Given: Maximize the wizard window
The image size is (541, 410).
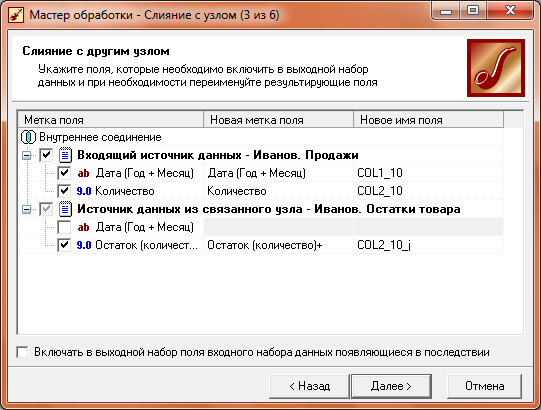Looking at the screenshot, I should click(x=472, y=11).
